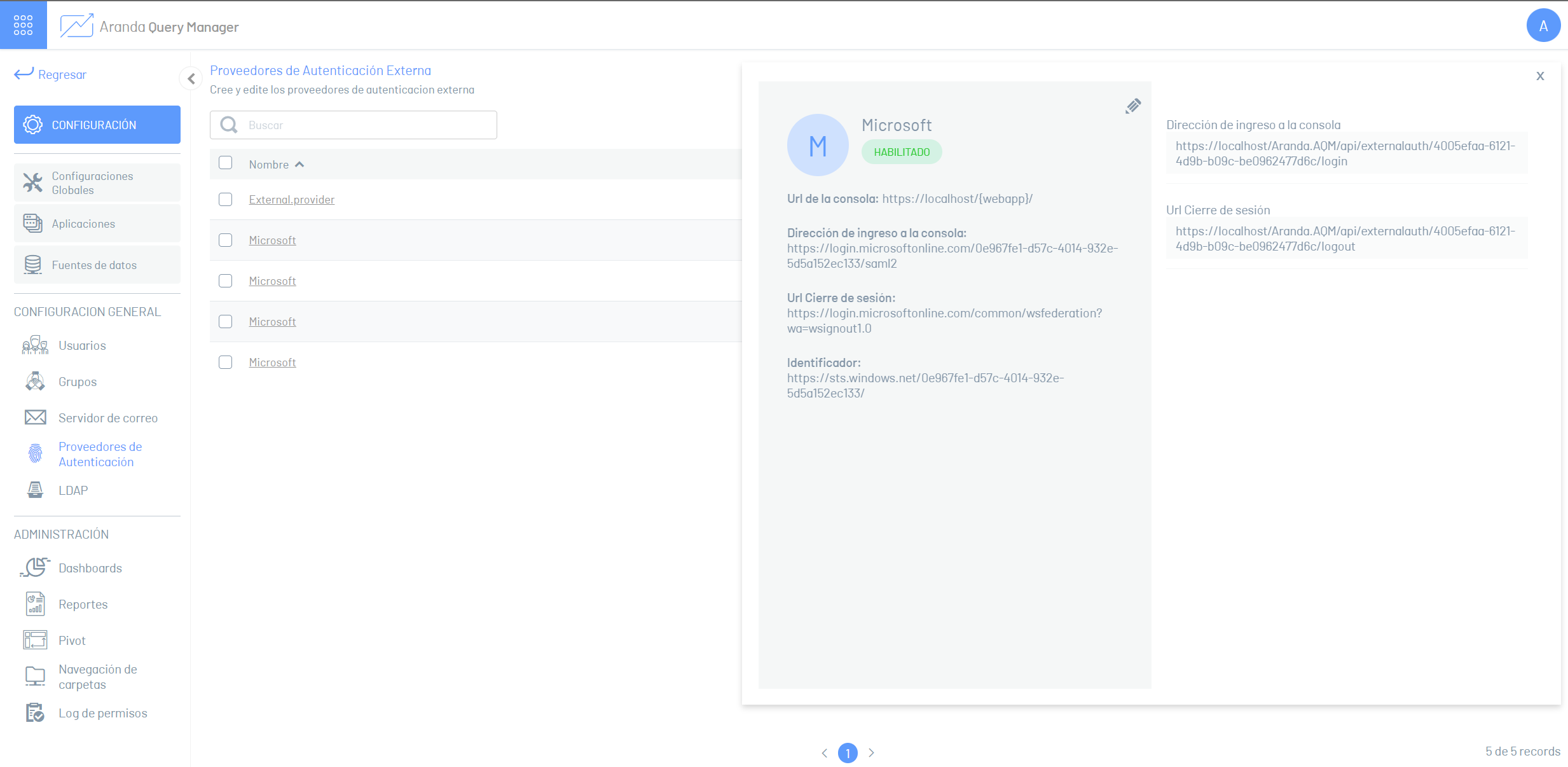This screenshot has width=1568, height=767.
Task: Go to next page arrow
Action: (x=871, y=752)
